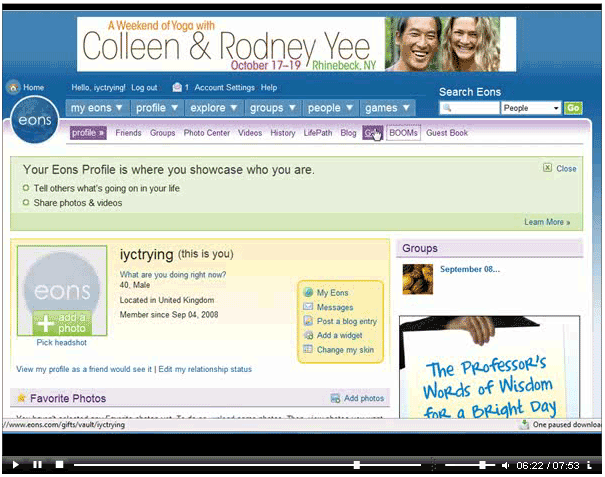This screenshot has height=477, width=605.
Task: Play the video
Action: coord(15,465)
